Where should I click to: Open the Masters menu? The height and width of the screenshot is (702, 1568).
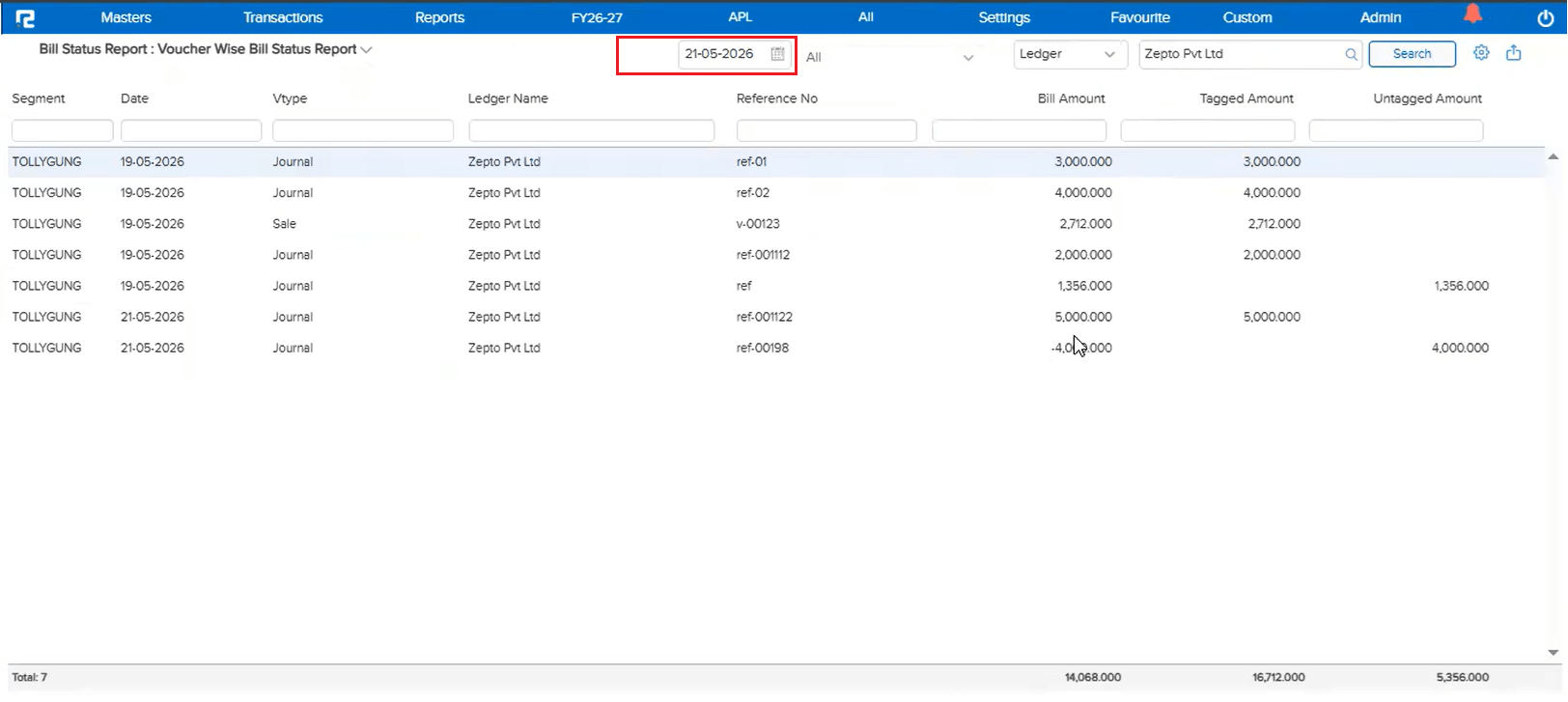pyautogui.click(x=126, y=17)
